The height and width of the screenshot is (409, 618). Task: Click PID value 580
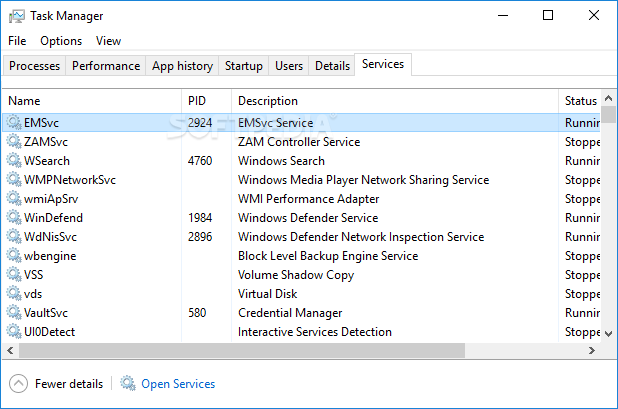[197, 313]
